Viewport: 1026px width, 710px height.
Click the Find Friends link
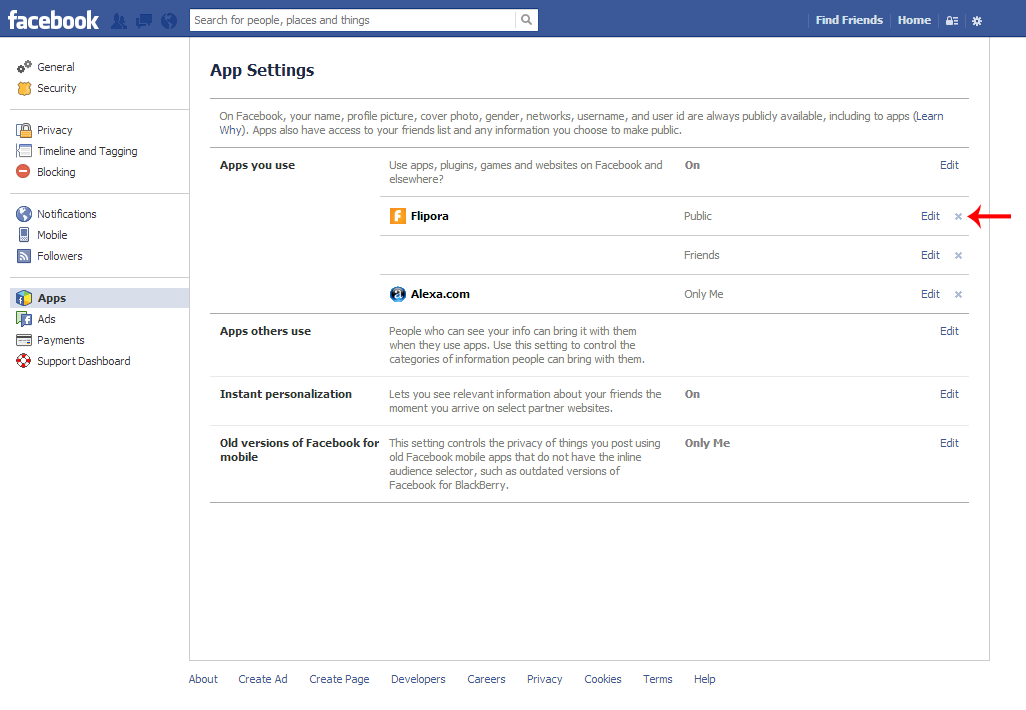click(x=849, y=20)
